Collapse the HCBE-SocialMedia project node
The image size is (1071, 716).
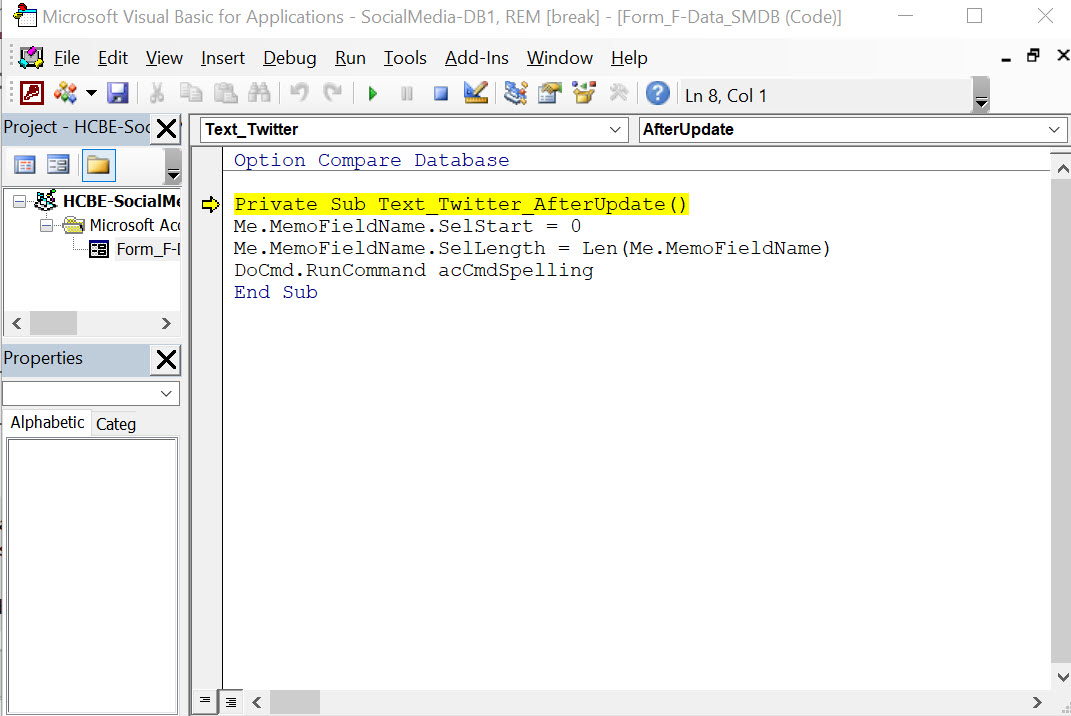pyautogui.click(x=20, y=202)
